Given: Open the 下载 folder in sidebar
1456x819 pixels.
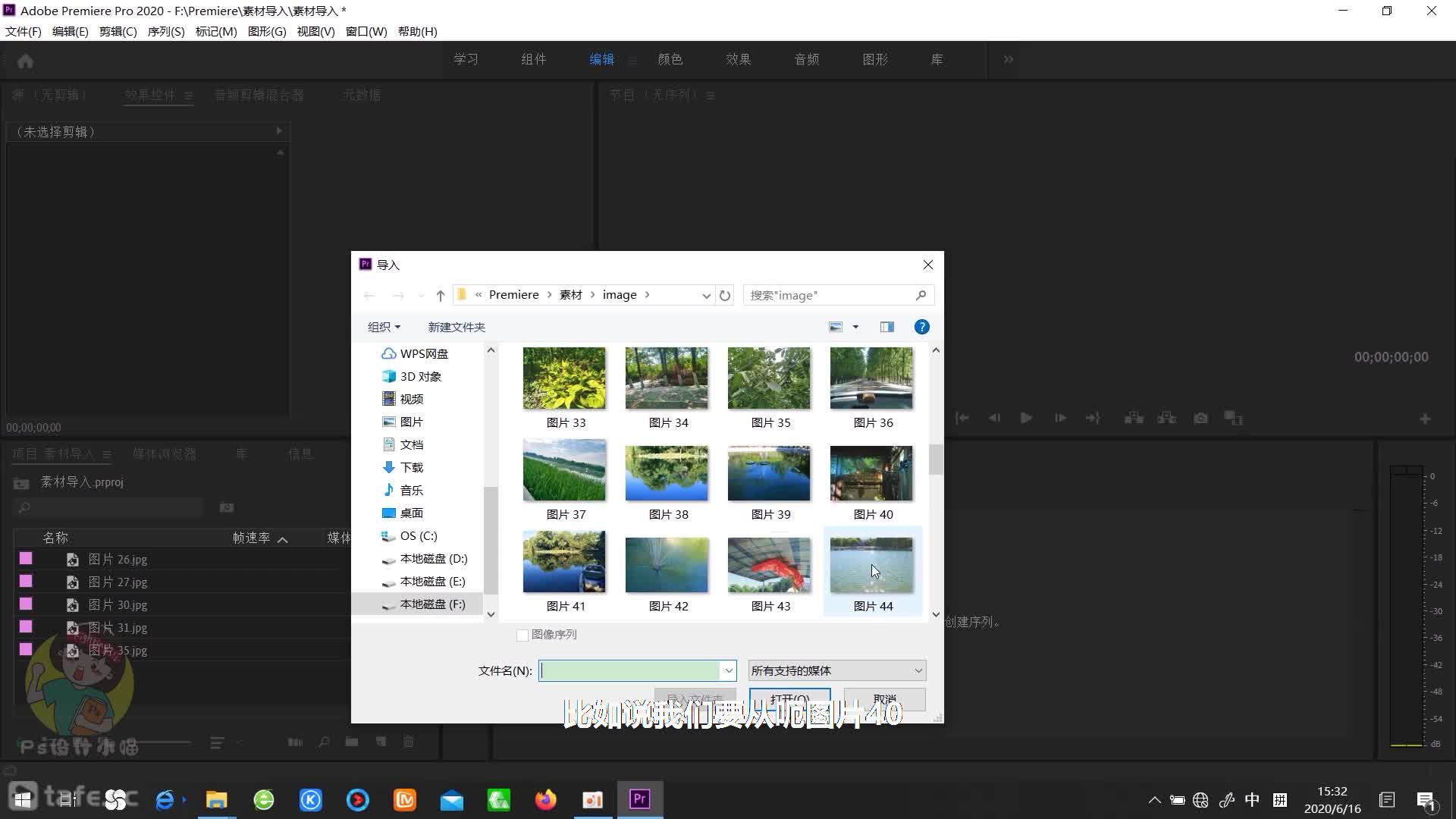Looking at the screenshot, I should point(403,467).
